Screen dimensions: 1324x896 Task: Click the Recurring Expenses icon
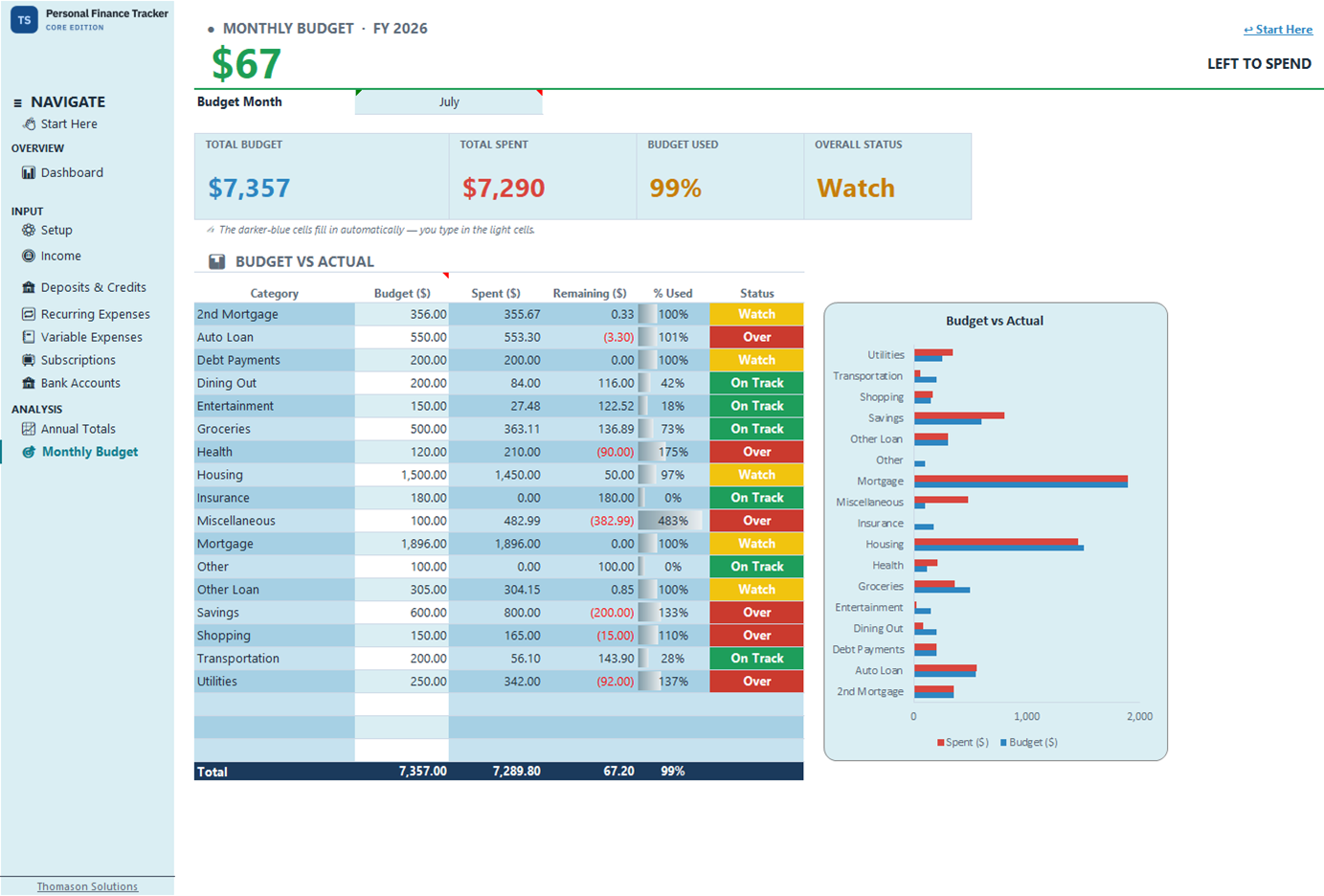coord(29,314)
